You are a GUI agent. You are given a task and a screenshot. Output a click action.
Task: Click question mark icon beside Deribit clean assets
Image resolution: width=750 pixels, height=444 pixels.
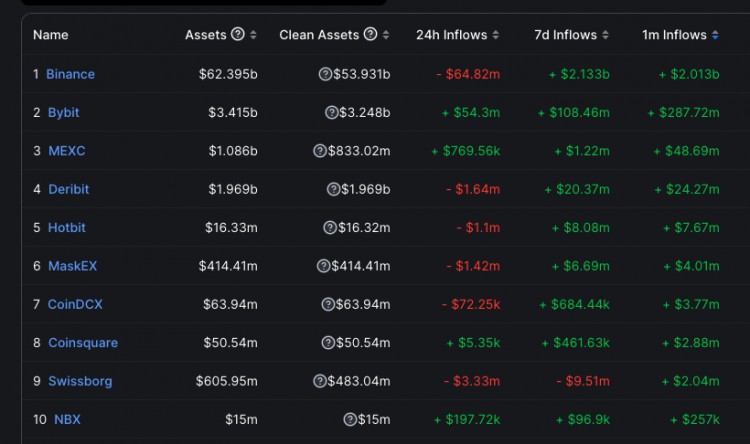[333, 189]
